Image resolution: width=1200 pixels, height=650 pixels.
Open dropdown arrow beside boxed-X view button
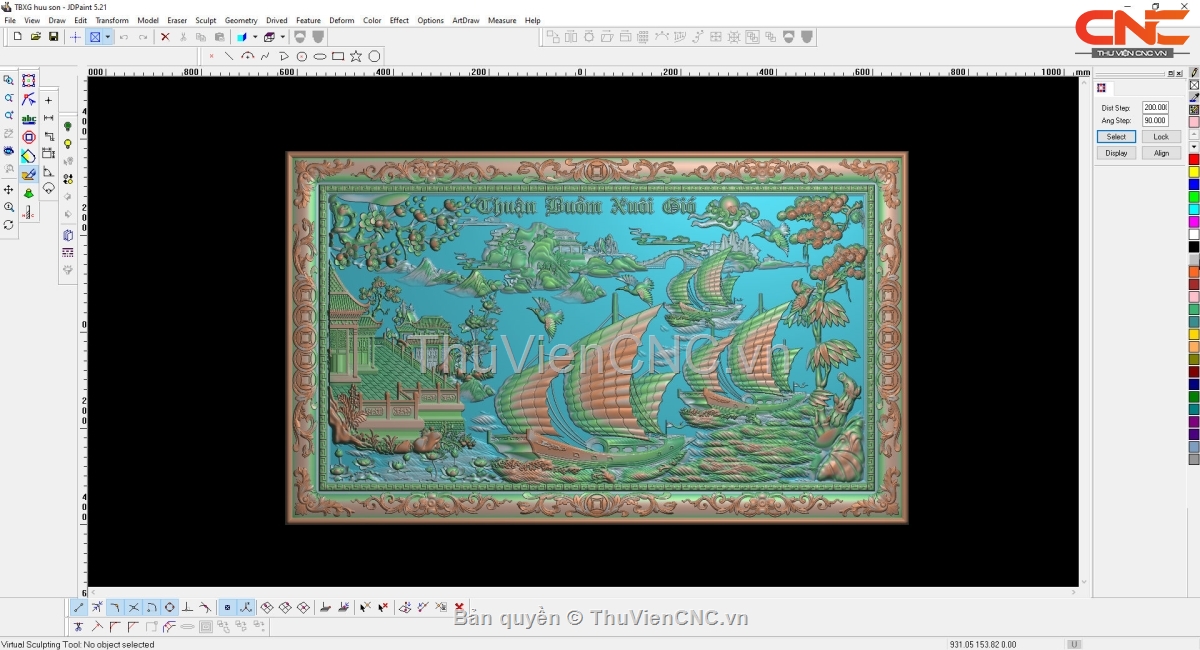point(108,37)
